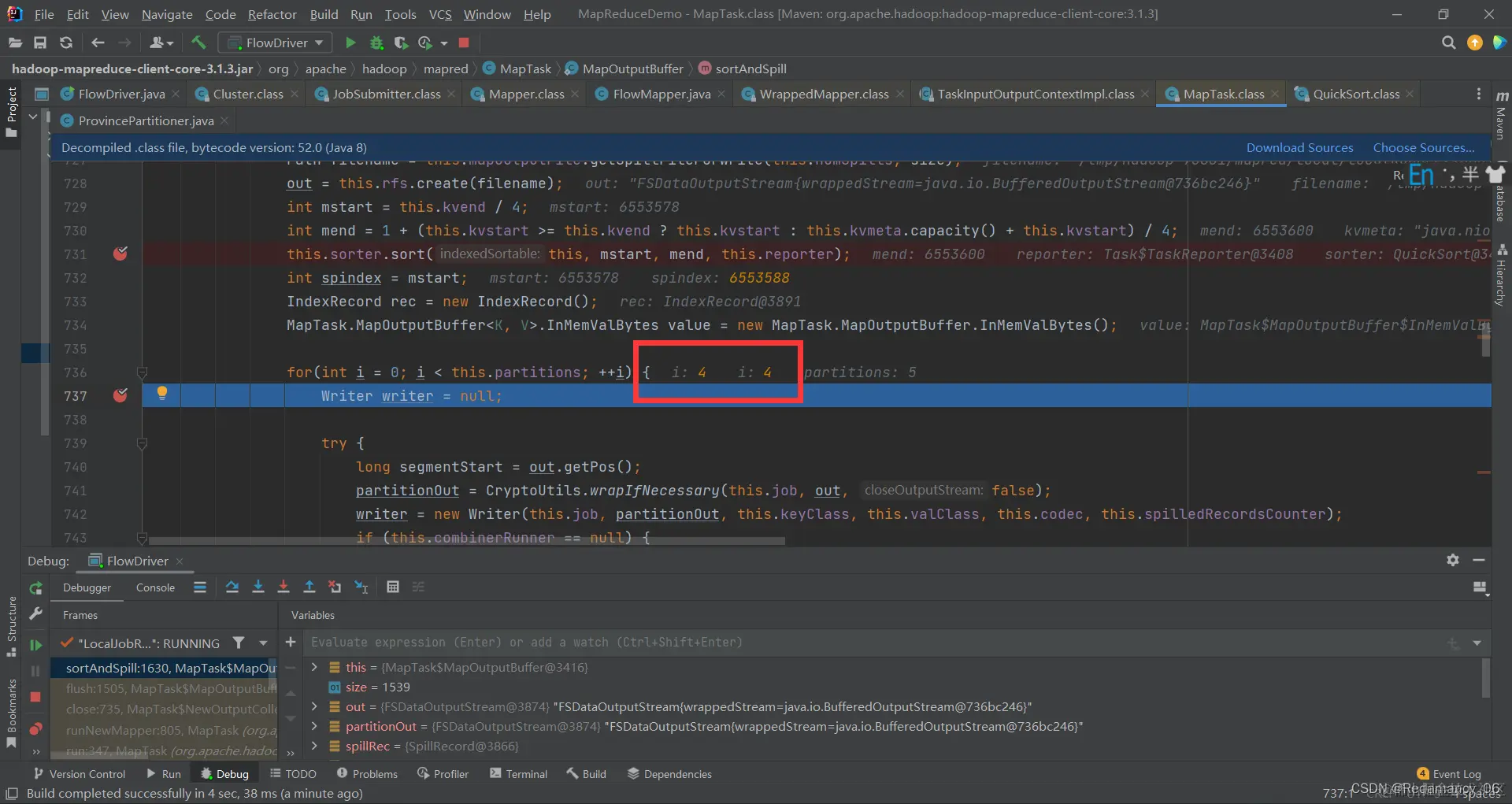The image size is (1512, 804).
Task: Open Search Everywhere magnifier icon
Action: (x=1448, y=43)
